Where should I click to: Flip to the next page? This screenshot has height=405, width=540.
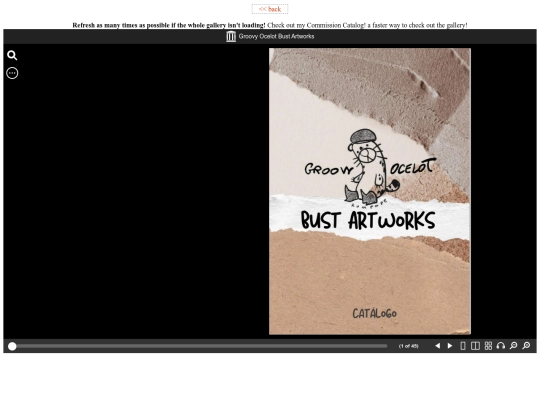click(x=450, y=345)
